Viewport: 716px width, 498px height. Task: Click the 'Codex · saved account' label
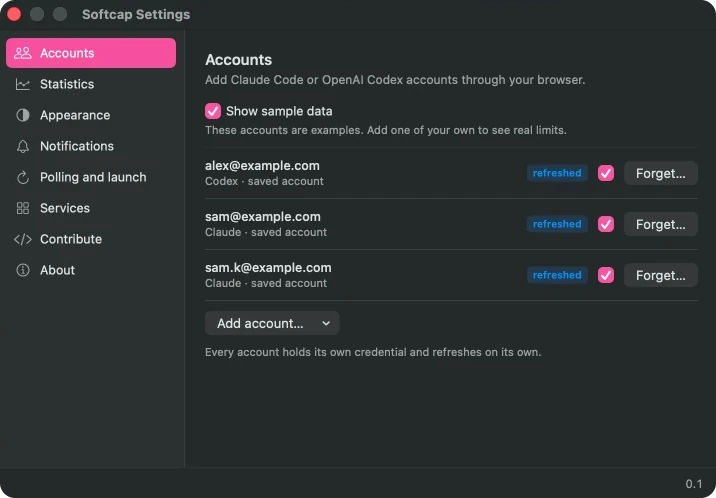[x=264, y=181]
